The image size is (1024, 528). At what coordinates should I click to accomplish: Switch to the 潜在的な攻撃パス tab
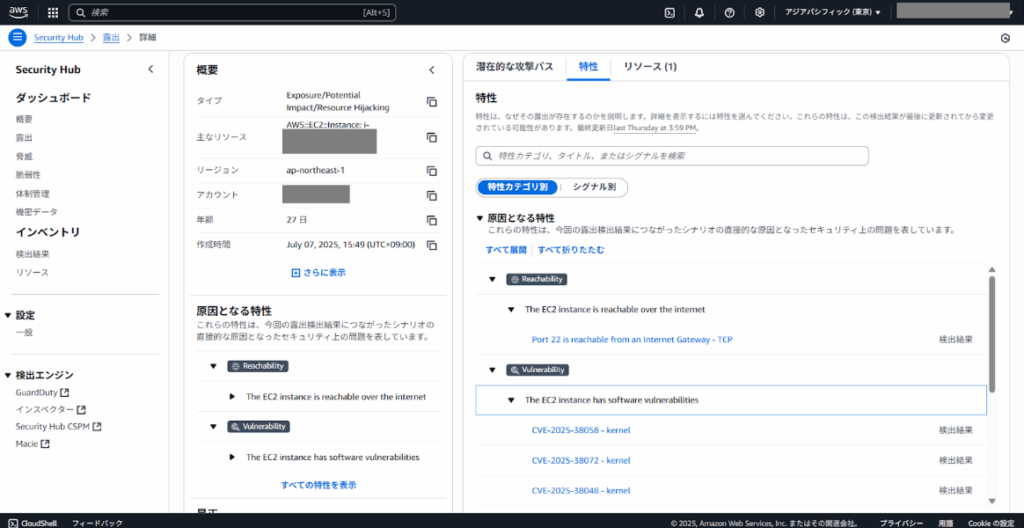(514, 67)
